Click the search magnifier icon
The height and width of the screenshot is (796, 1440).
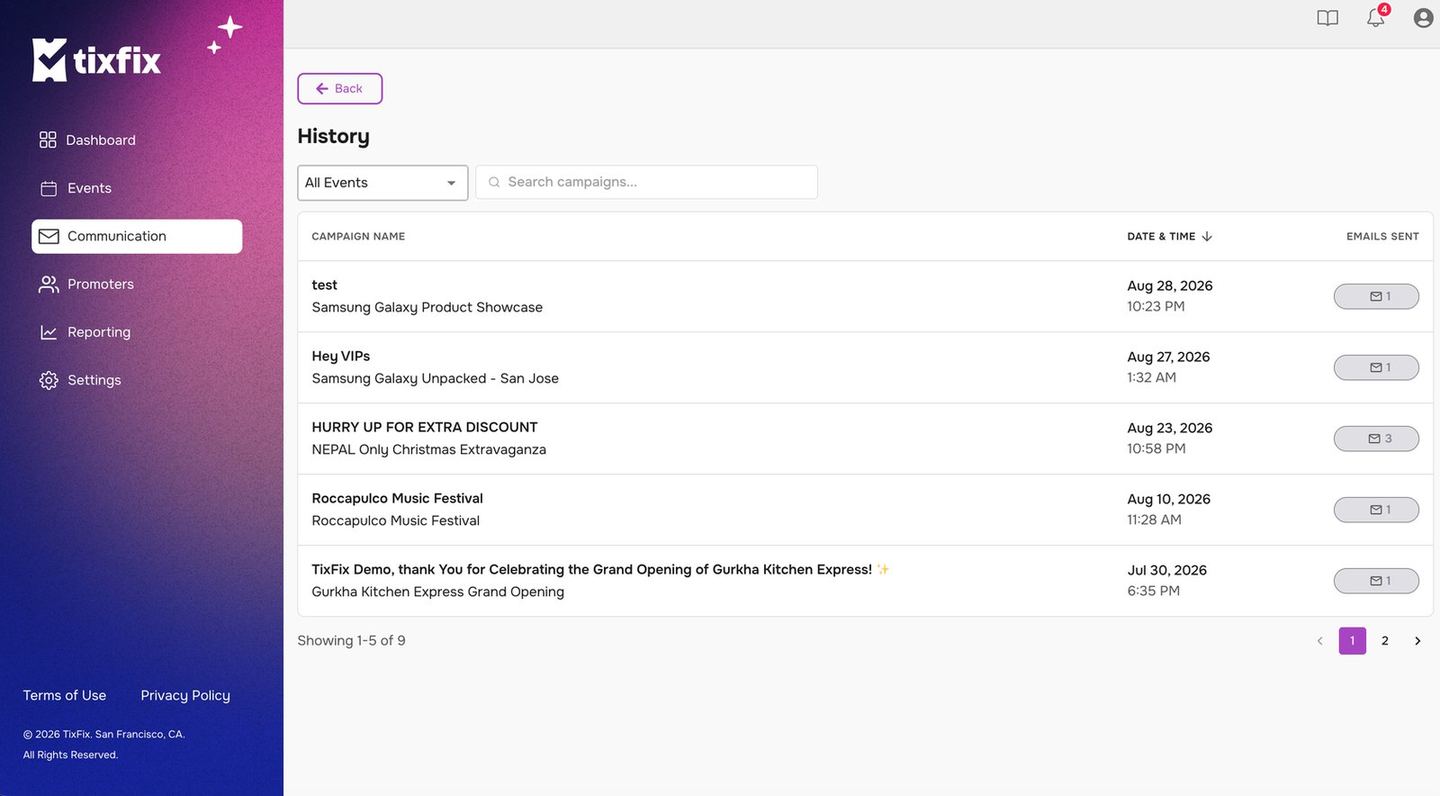(494, 182)
